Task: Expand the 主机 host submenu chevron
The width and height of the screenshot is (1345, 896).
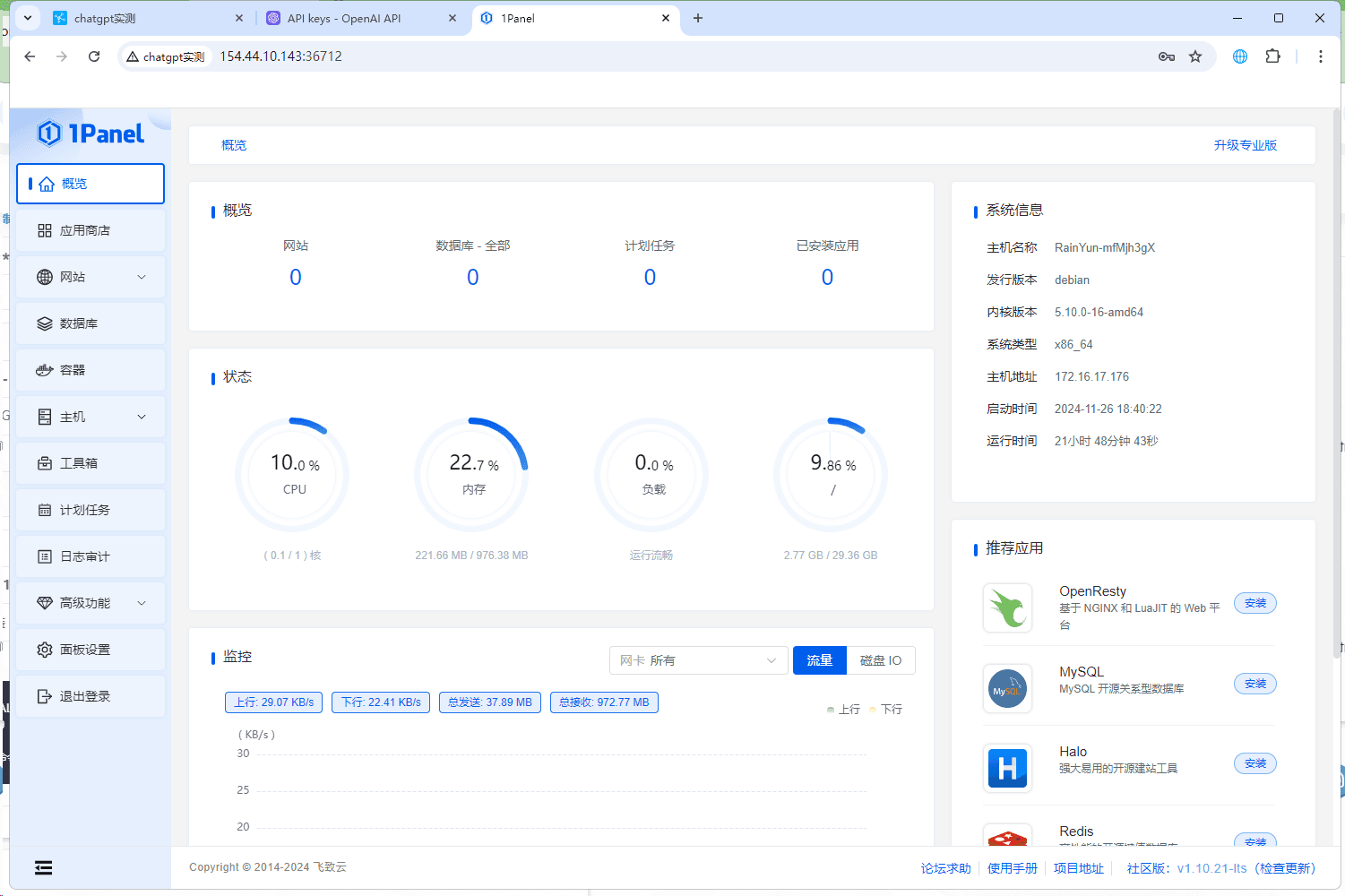Action: tap(142, 417)
